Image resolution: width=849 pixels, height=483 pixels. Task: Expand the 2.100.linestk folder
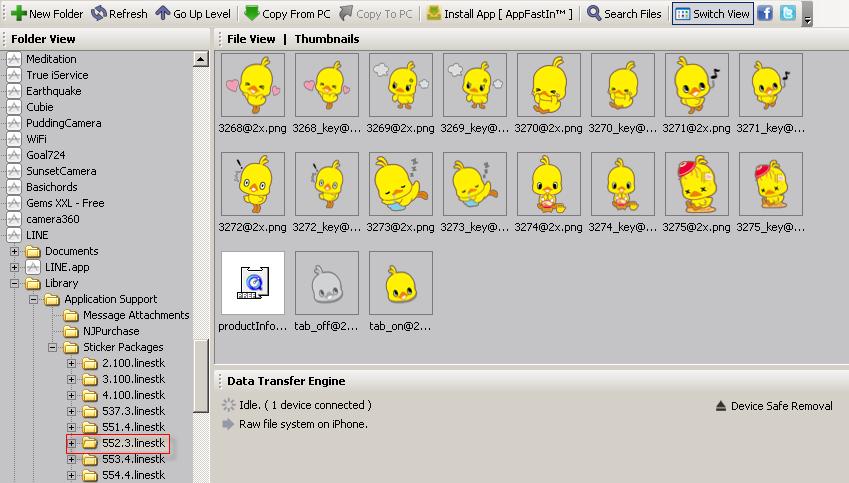(x=71, y=363)
